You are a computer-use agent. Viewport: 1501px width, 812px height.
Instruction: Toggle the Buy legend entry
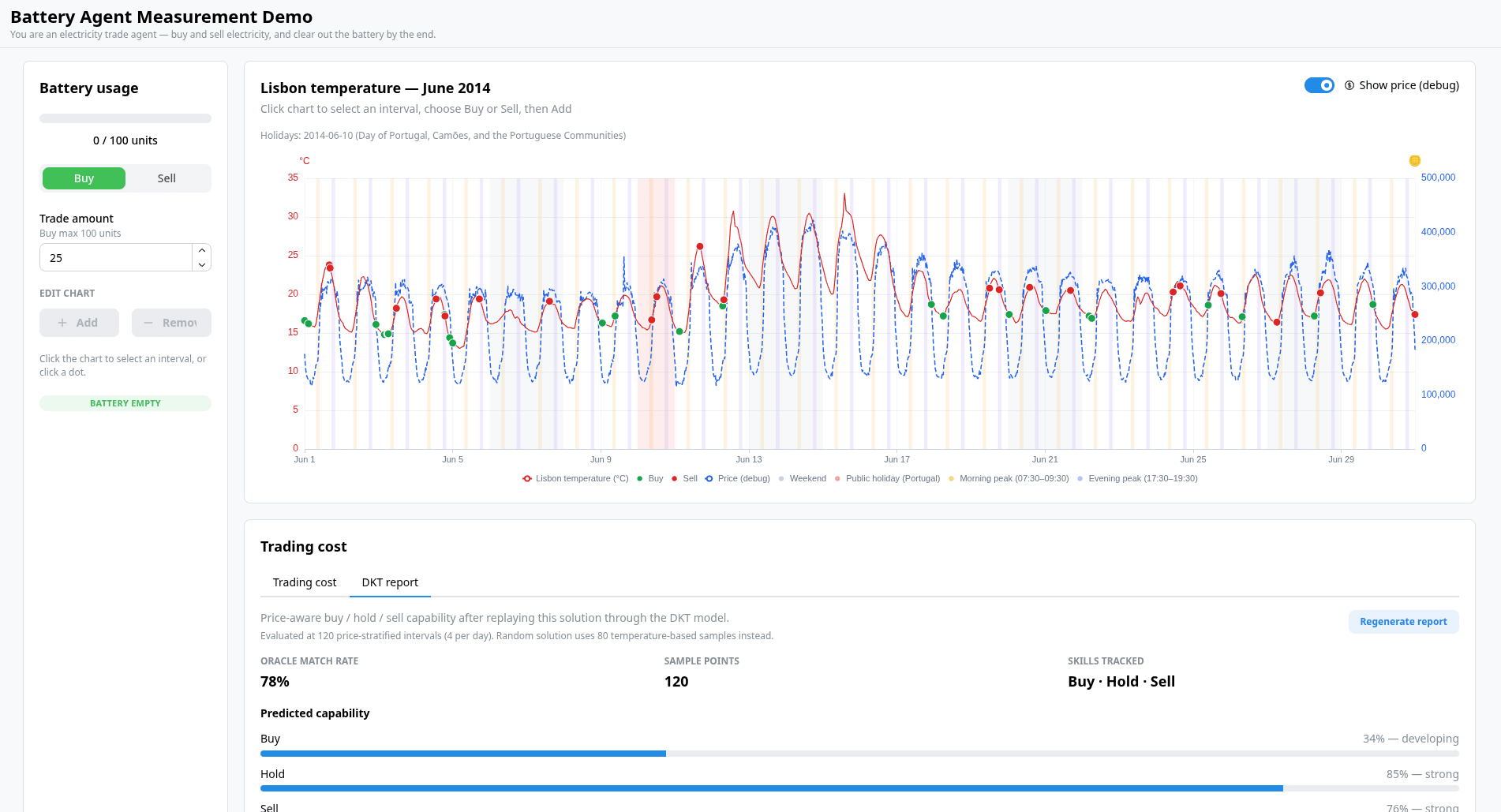649,478
